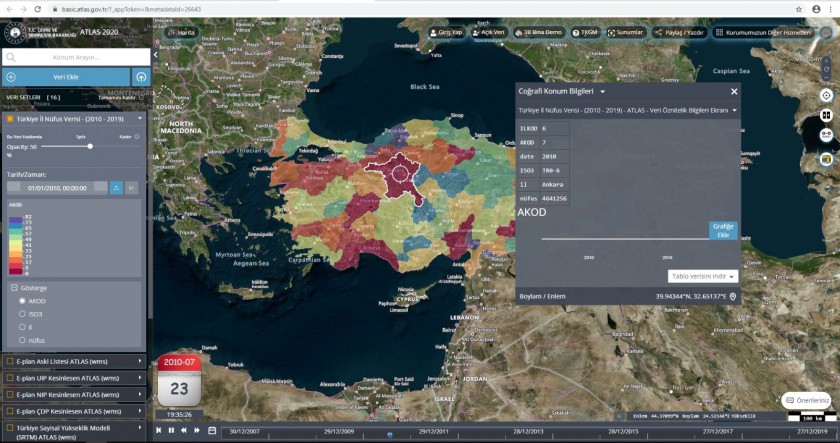The height and width of the screenshot is (443, 840).
Task: Enable the E-plan Aski Listesi ATLAS layer
Action: click(9, 360)
